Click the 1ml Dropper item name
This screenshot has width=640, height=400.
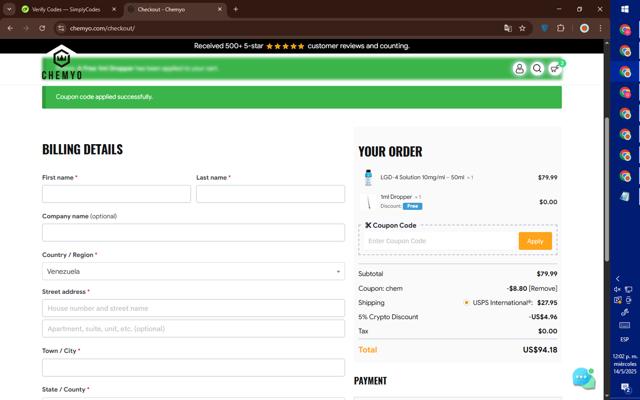[396, 197]
